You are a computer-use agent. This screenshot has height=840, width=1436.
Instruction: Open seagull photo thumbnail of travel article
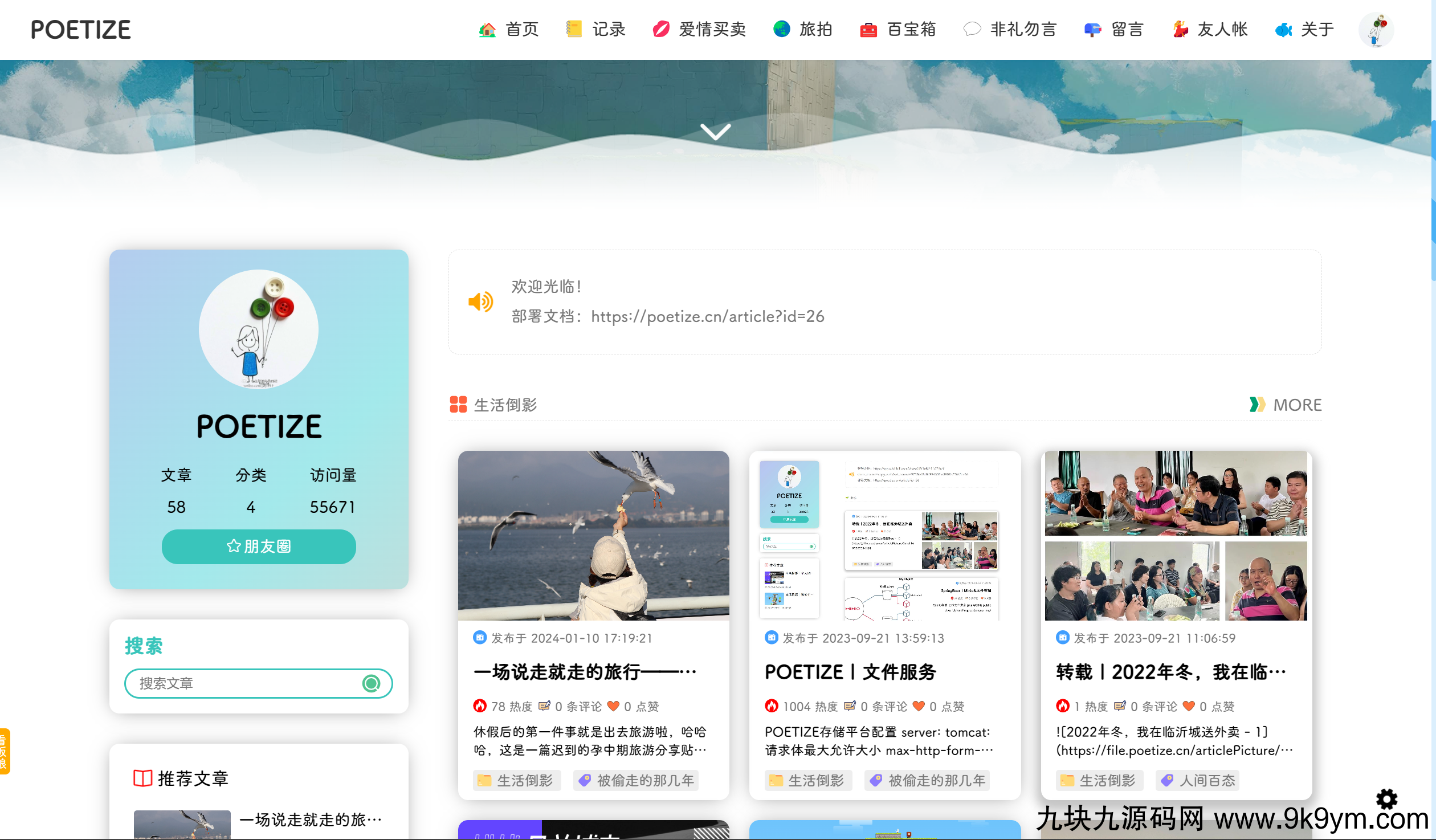tap(593, 535)
